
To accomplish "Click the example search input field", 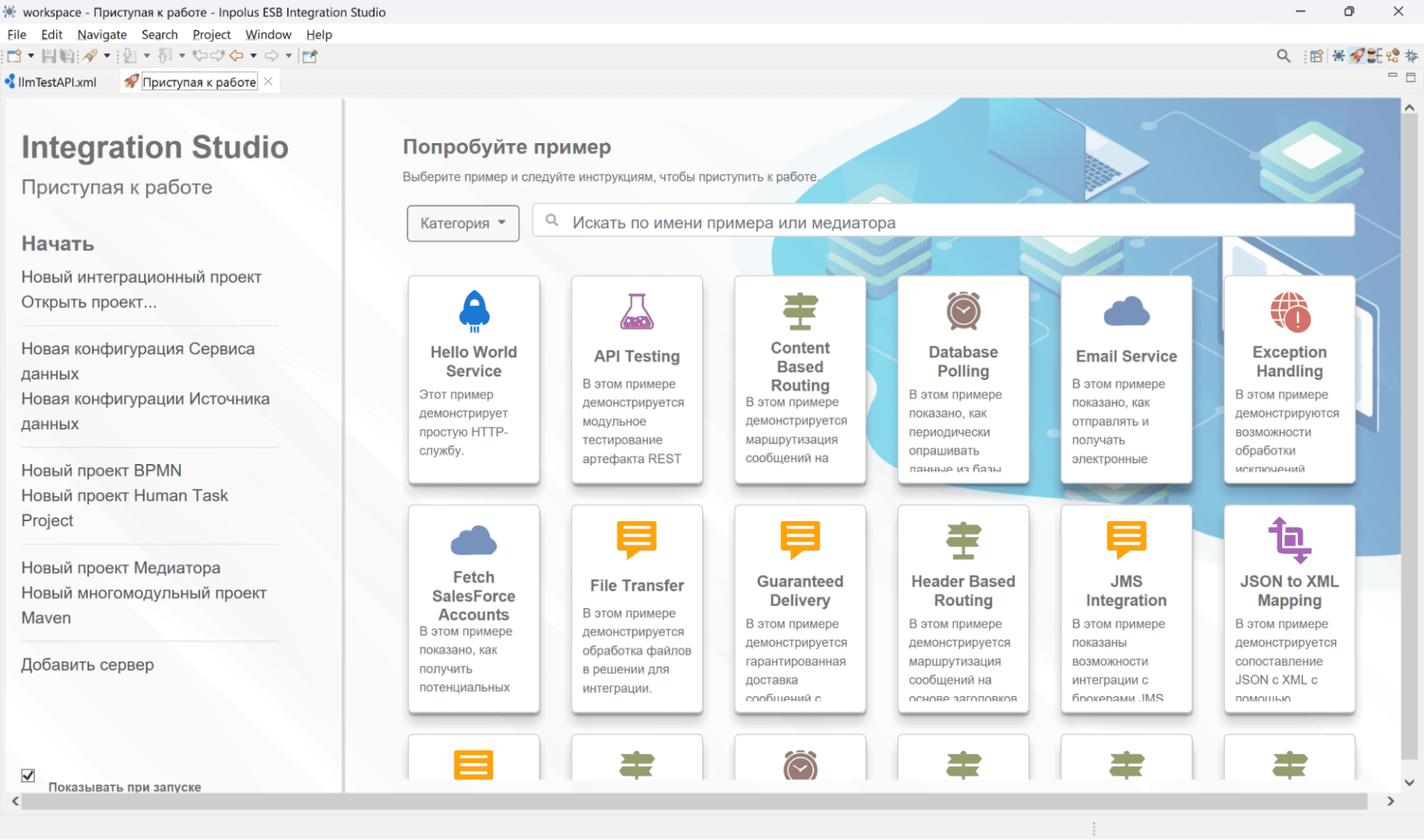I will (943, 222).
